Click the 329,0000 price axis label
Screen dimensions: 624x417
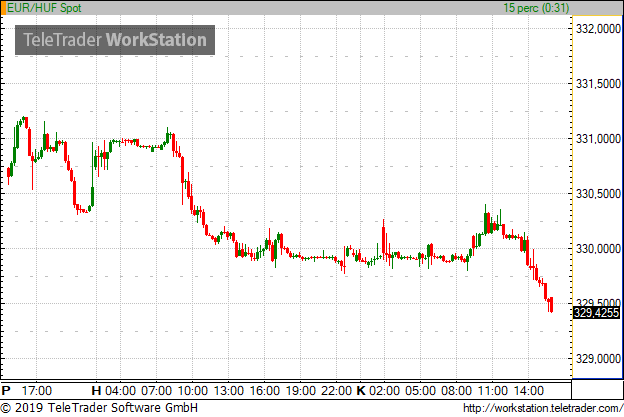pos(598,359)
